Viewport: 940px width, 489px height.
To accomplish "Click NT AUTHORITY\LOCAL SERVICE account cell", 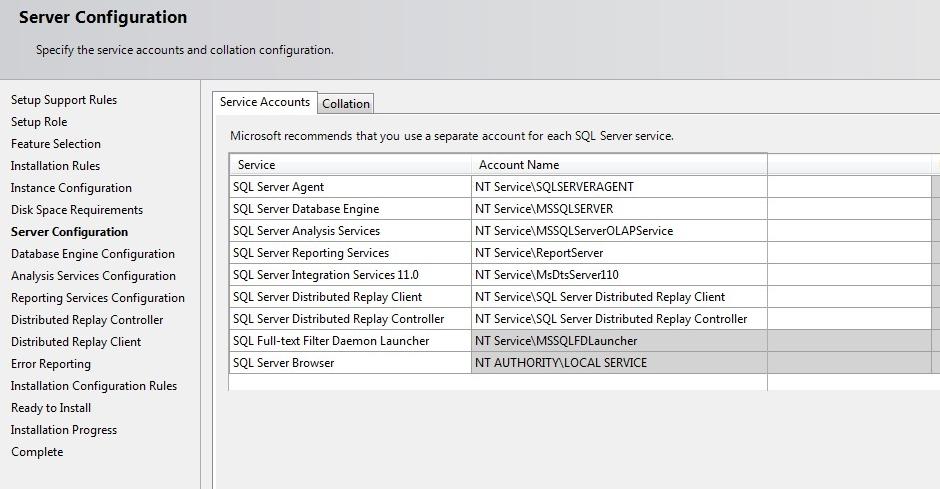I will [619, 363].
